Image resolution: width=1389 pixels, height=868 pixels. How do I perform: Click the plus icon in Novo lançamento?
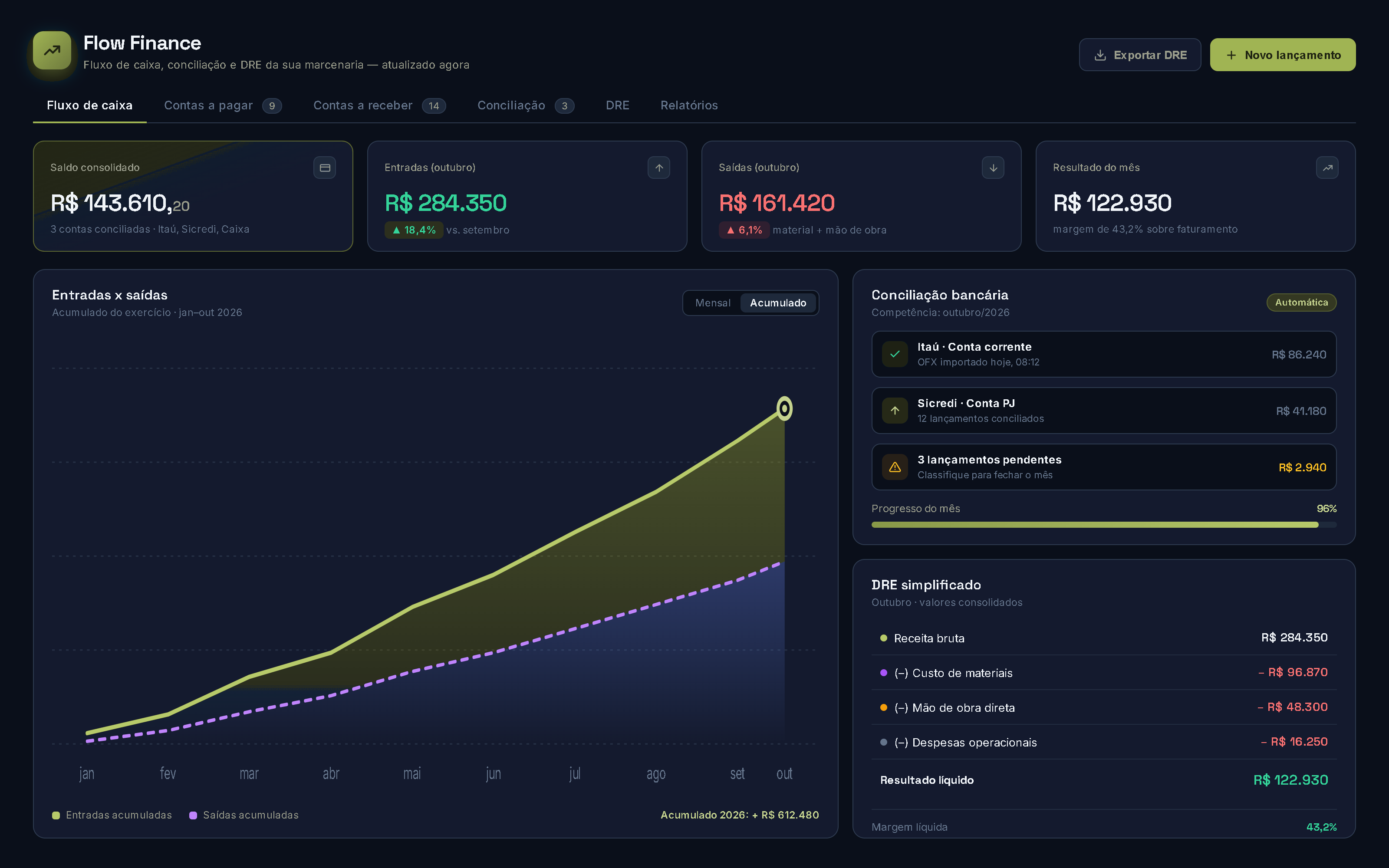click(1231, 55)
